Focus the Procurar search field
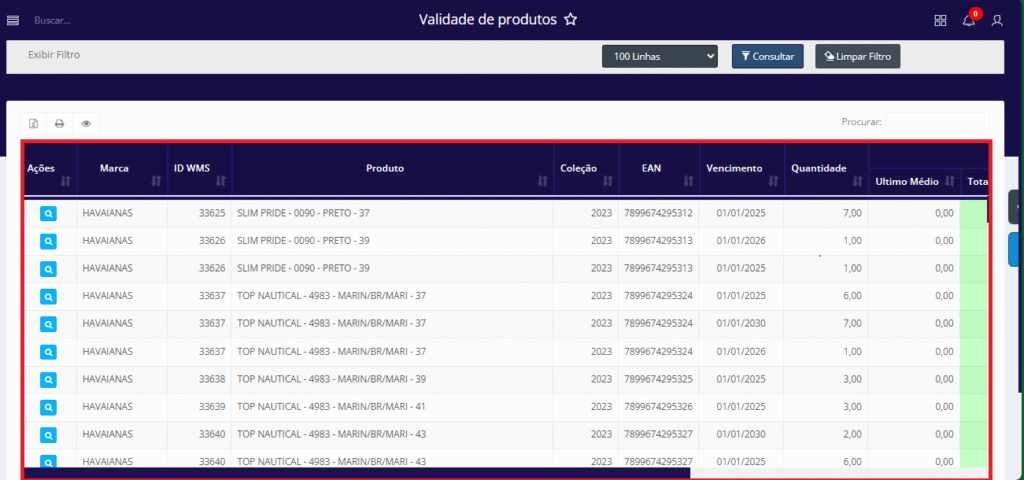The width and height of the screenshot is (1024, 480). 936,122
